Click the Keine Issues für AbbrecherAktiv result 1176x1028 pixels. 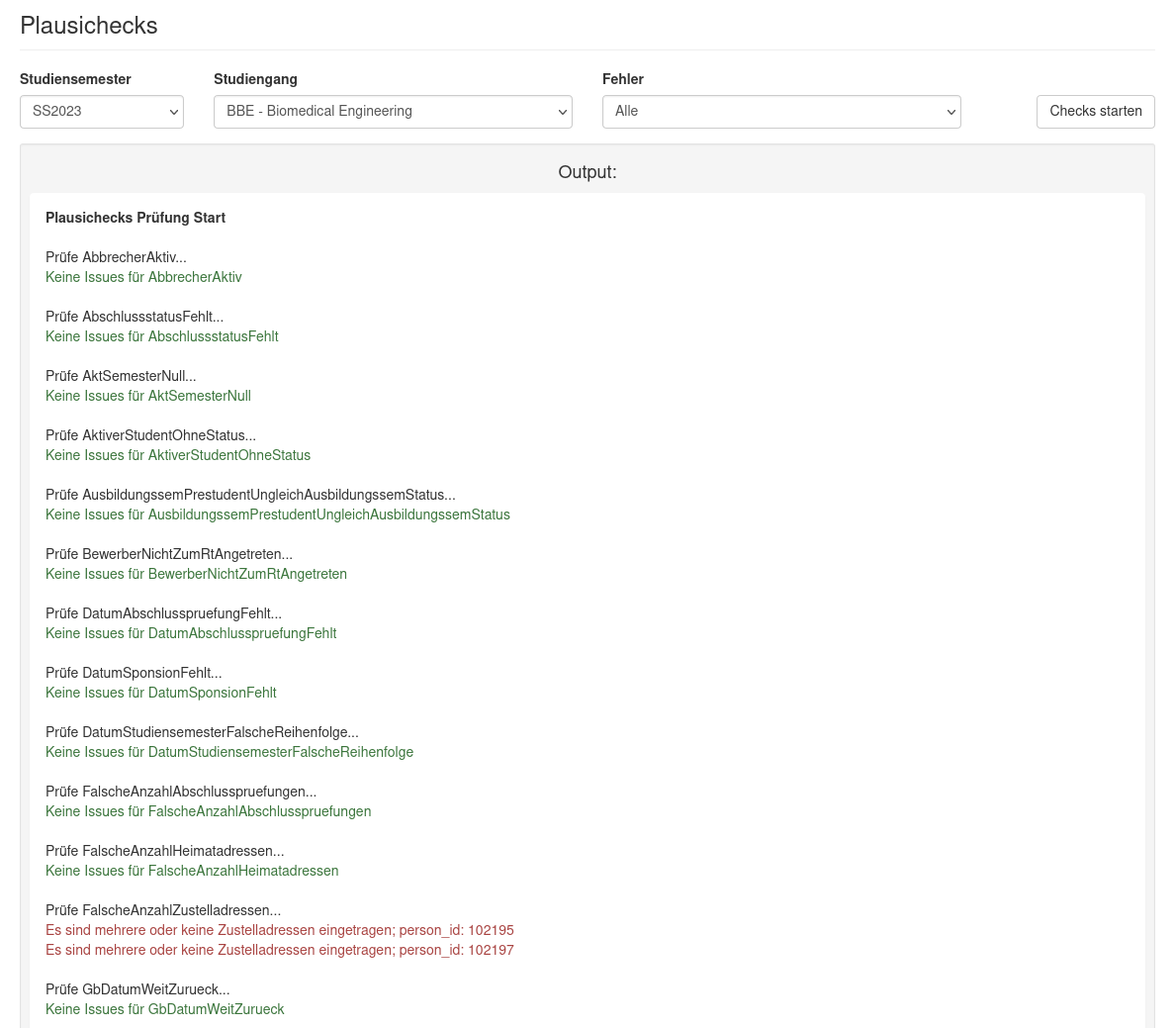(x=143, y=277)
